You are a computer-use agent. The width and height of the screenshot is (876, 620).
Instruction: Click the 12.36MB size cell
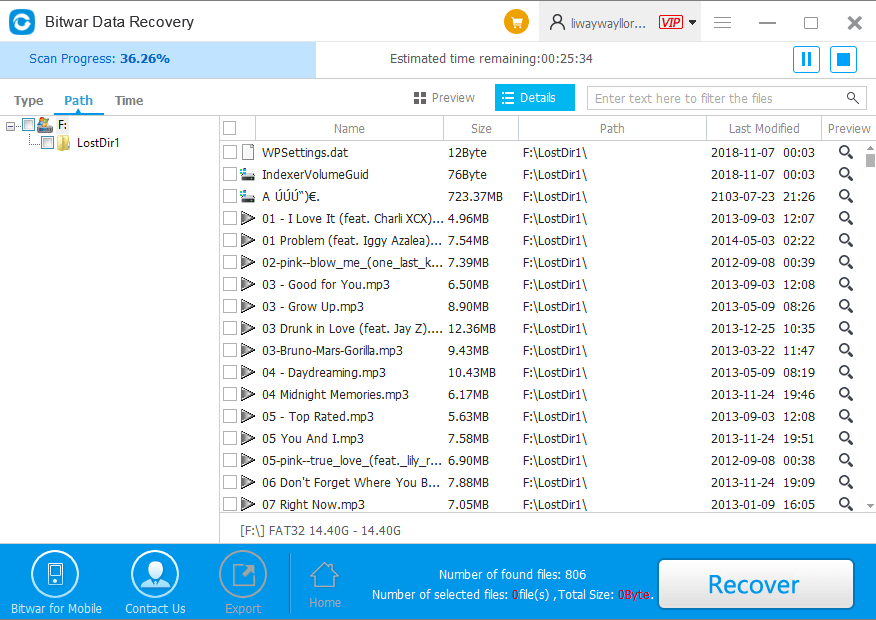tap(472, 328)
